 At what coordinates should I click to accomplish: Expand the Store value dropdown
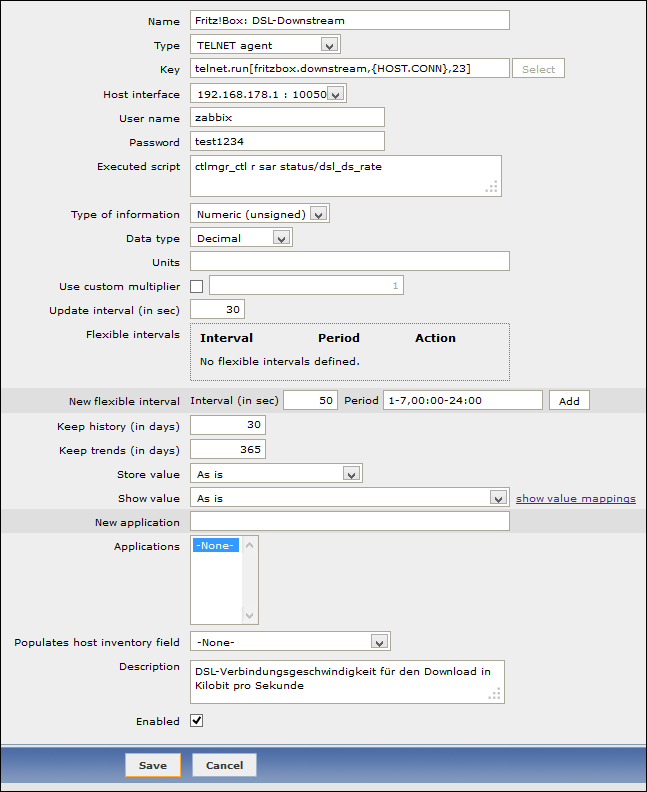275,474
